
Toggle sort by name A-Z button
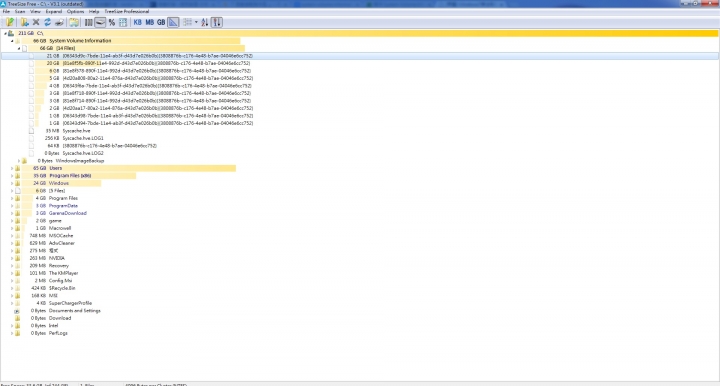pyautogui.click(x=205, y=22)
